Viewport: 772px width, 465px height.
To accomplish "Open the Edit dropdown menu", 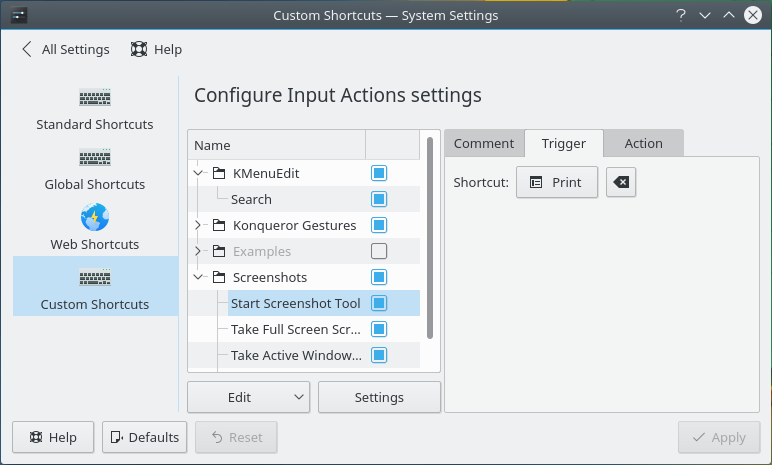I will point(249,397).
